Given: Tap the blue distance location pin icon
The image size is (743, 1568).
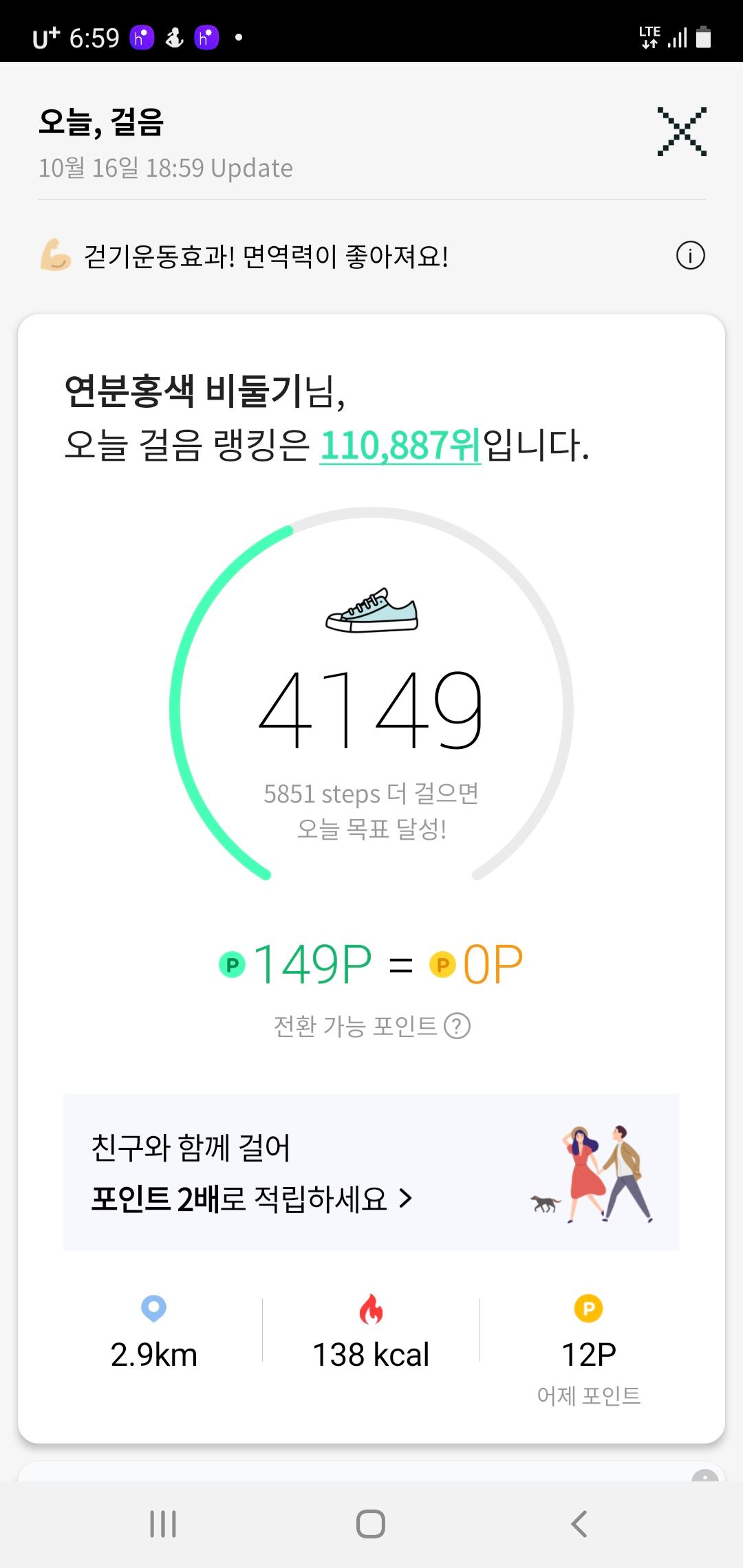Looking at the screenshot, I should pos(153,1308).
